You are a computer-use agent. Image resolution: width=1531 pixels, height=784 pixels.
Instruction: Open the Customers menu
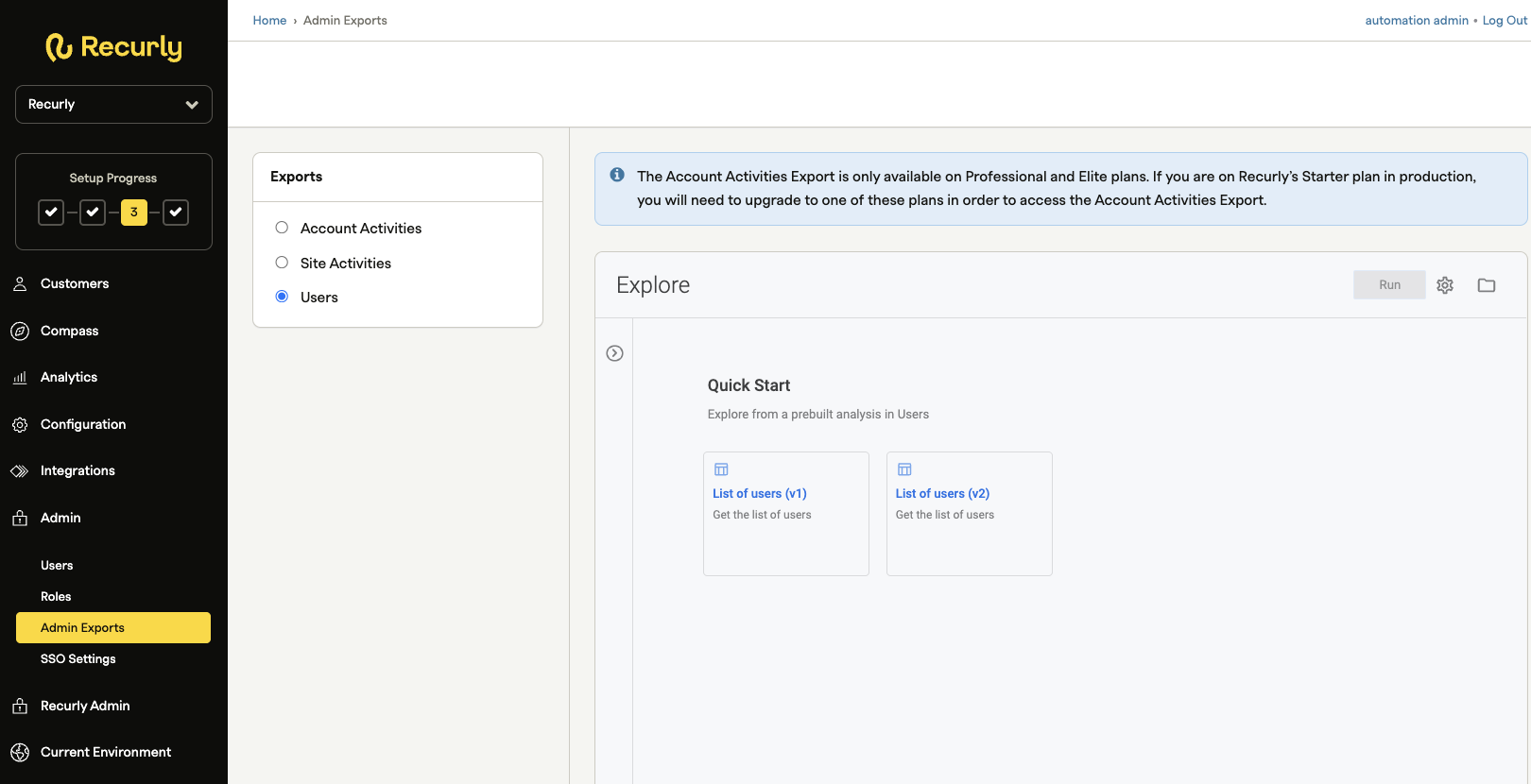[75, 283]
